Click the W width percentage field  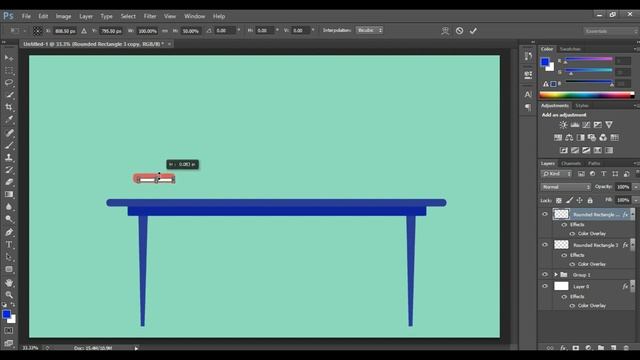click(147, 31)
